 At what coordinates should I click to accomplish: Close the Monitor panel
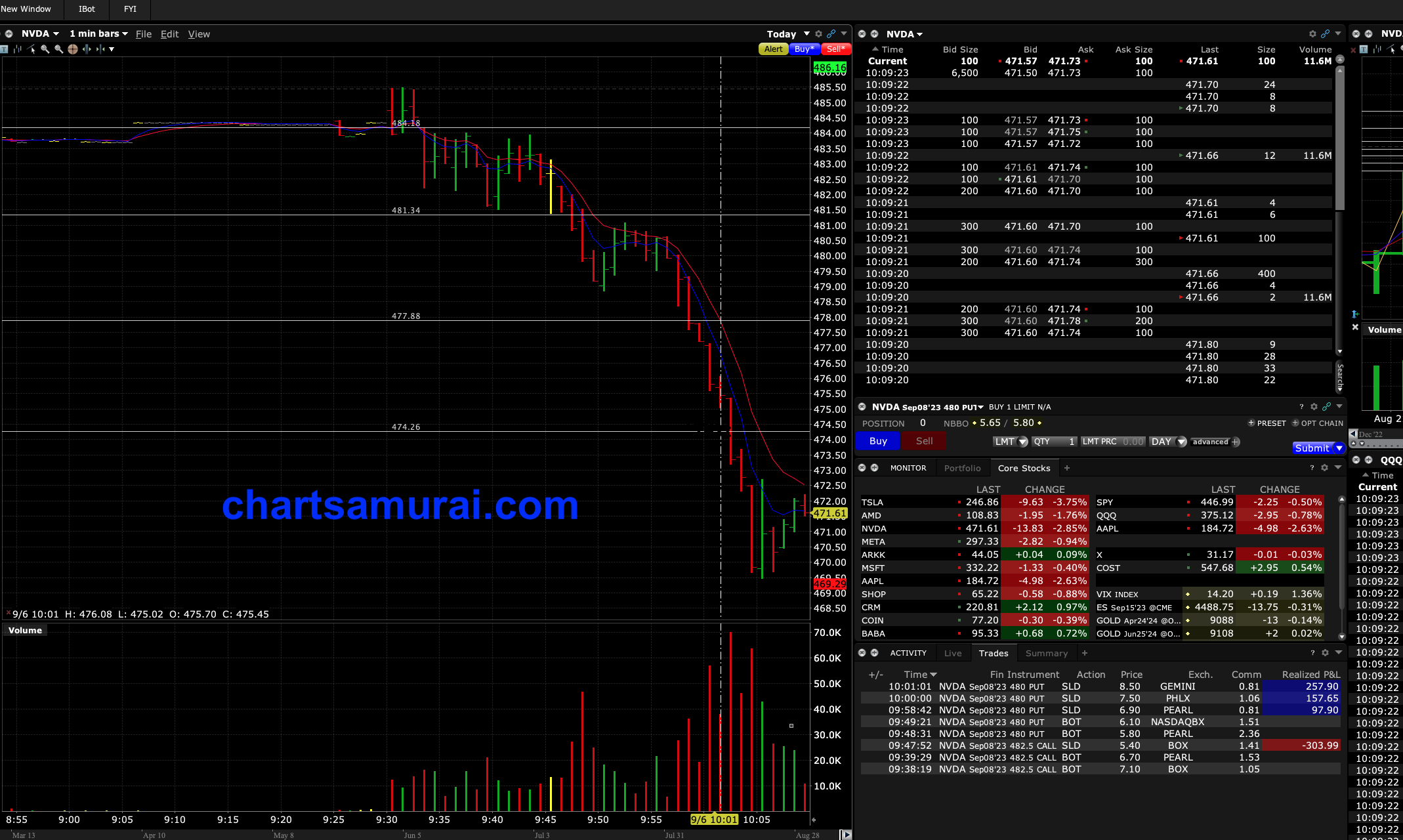point(862,468)
